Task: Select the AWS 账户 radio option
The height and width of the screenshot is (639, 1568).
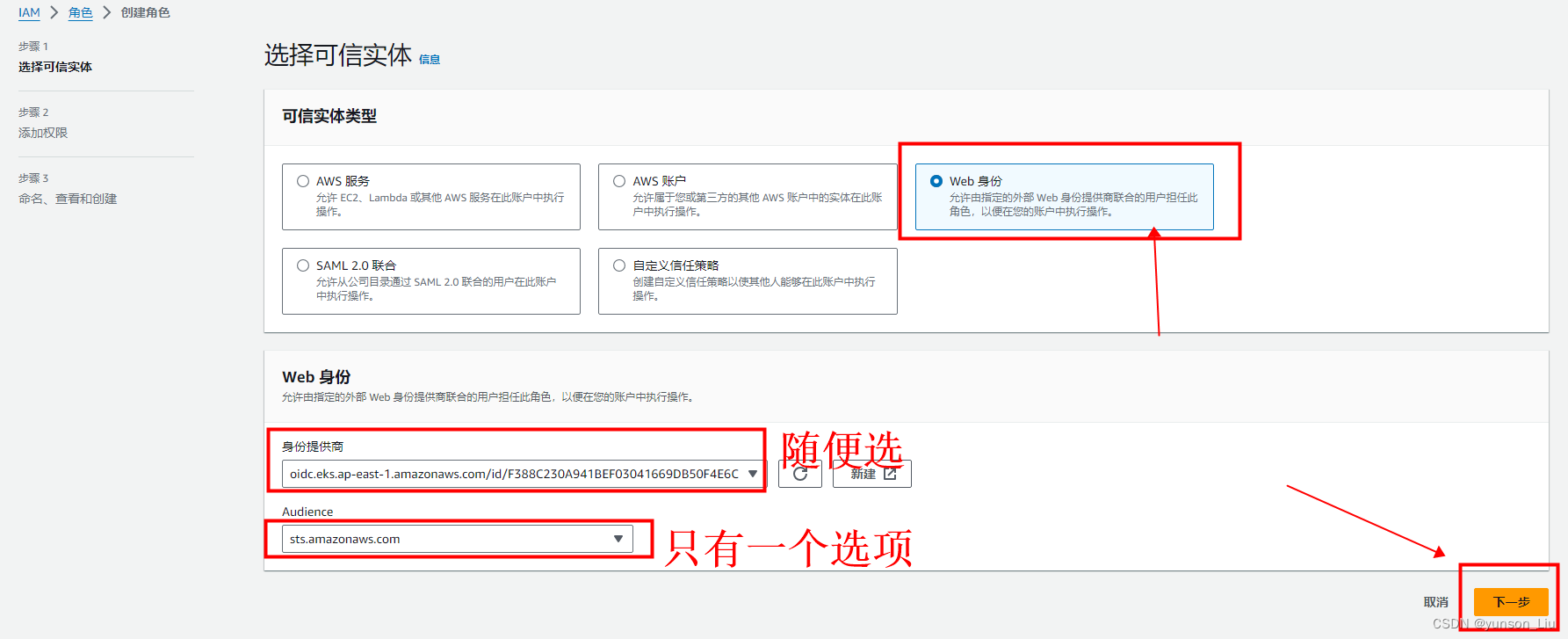Action: coord(619,181)
